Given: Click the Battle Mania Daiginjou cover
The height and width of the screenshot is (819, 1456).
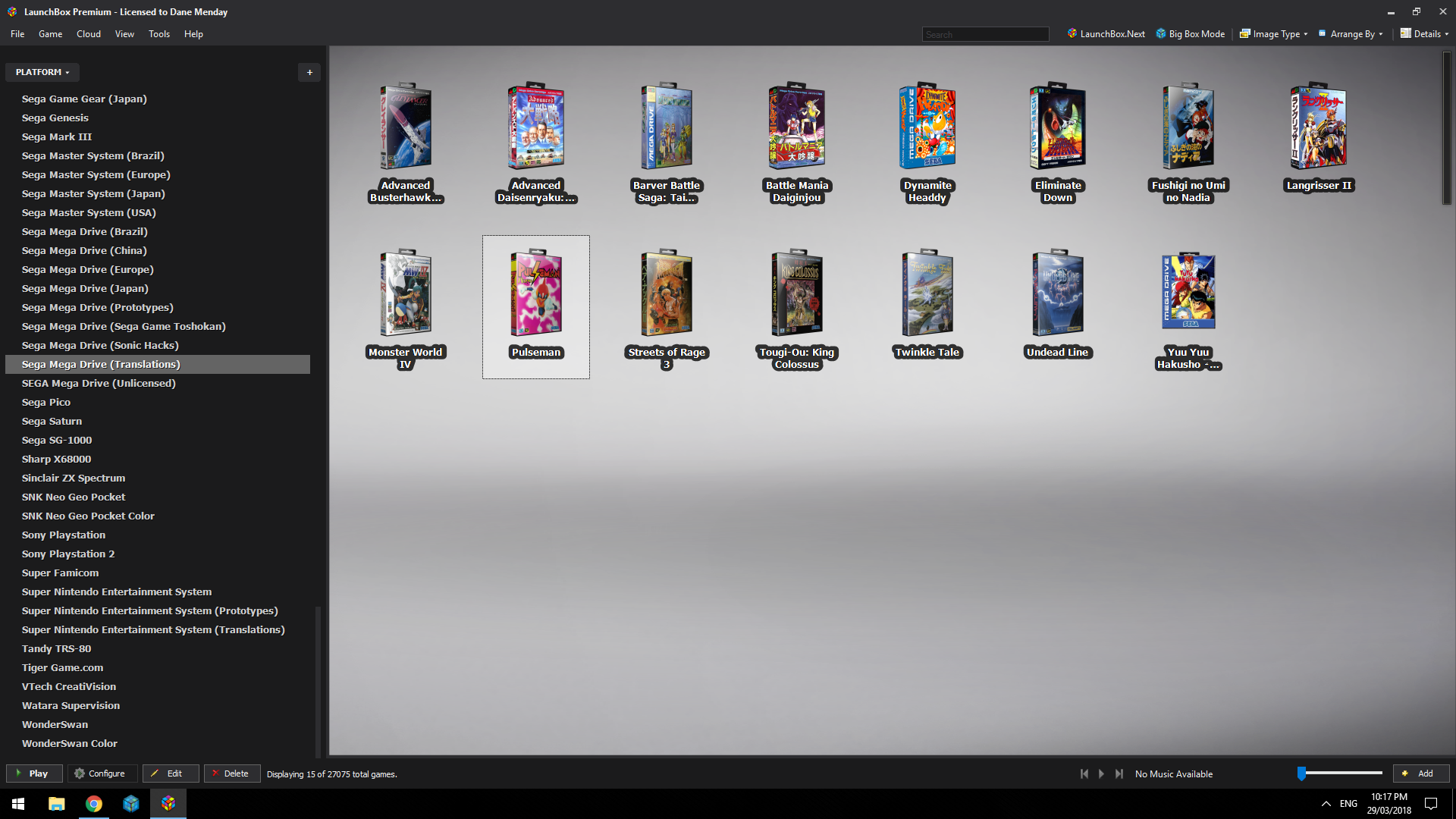Looking at the screenshot, I should click(797, 126).
